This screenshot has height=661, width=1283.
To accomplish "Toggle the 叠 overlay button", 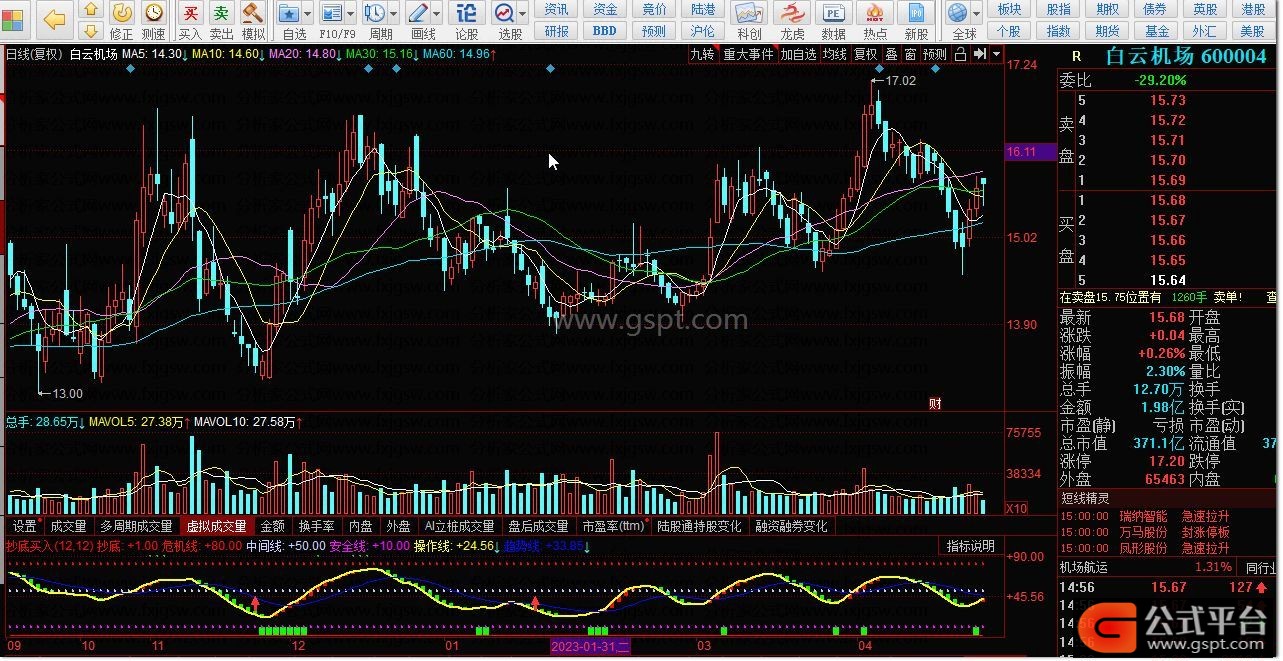I will (891, 54).
